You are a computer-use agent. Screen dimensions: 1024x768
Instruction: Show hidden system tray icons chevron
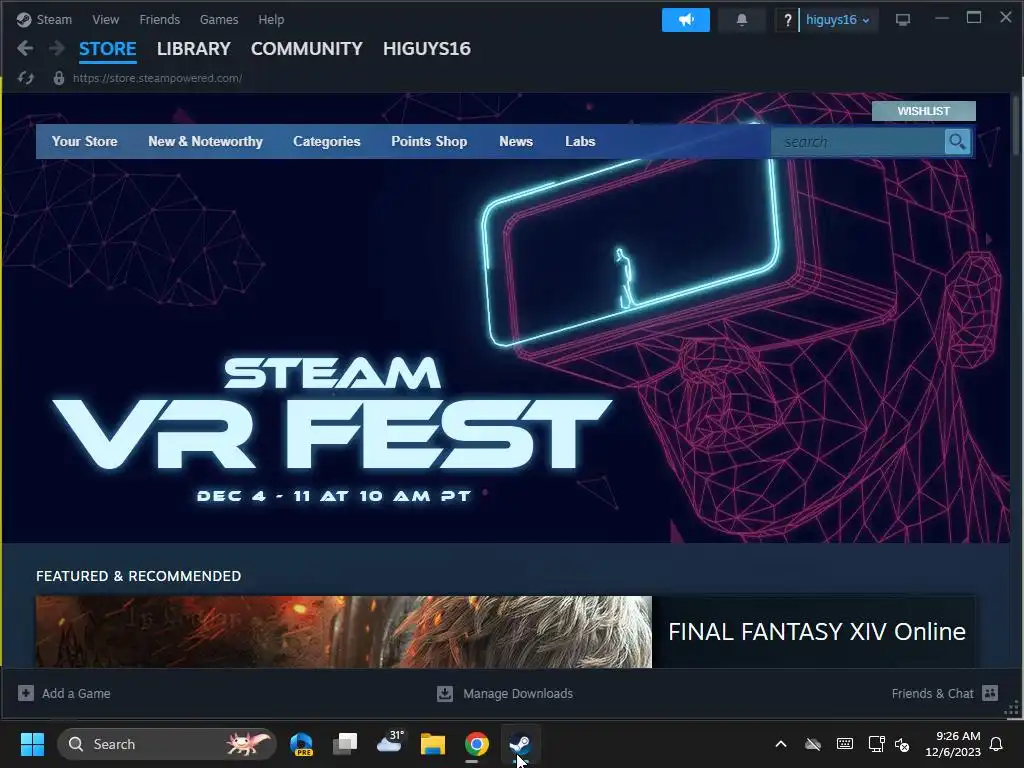(780, 744)
